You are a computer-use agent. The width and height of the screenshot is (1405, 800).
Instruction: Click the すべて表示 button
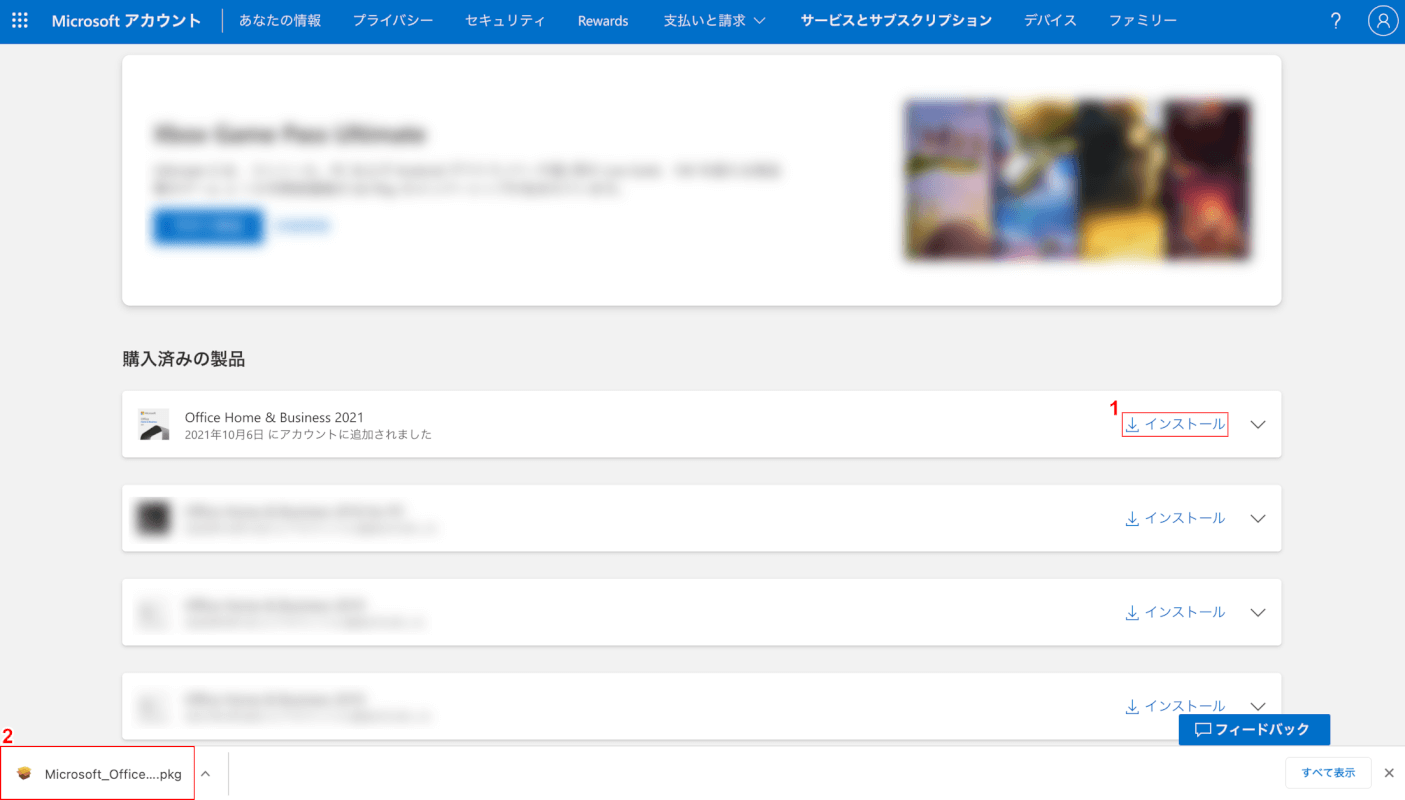click(1328, 773)
